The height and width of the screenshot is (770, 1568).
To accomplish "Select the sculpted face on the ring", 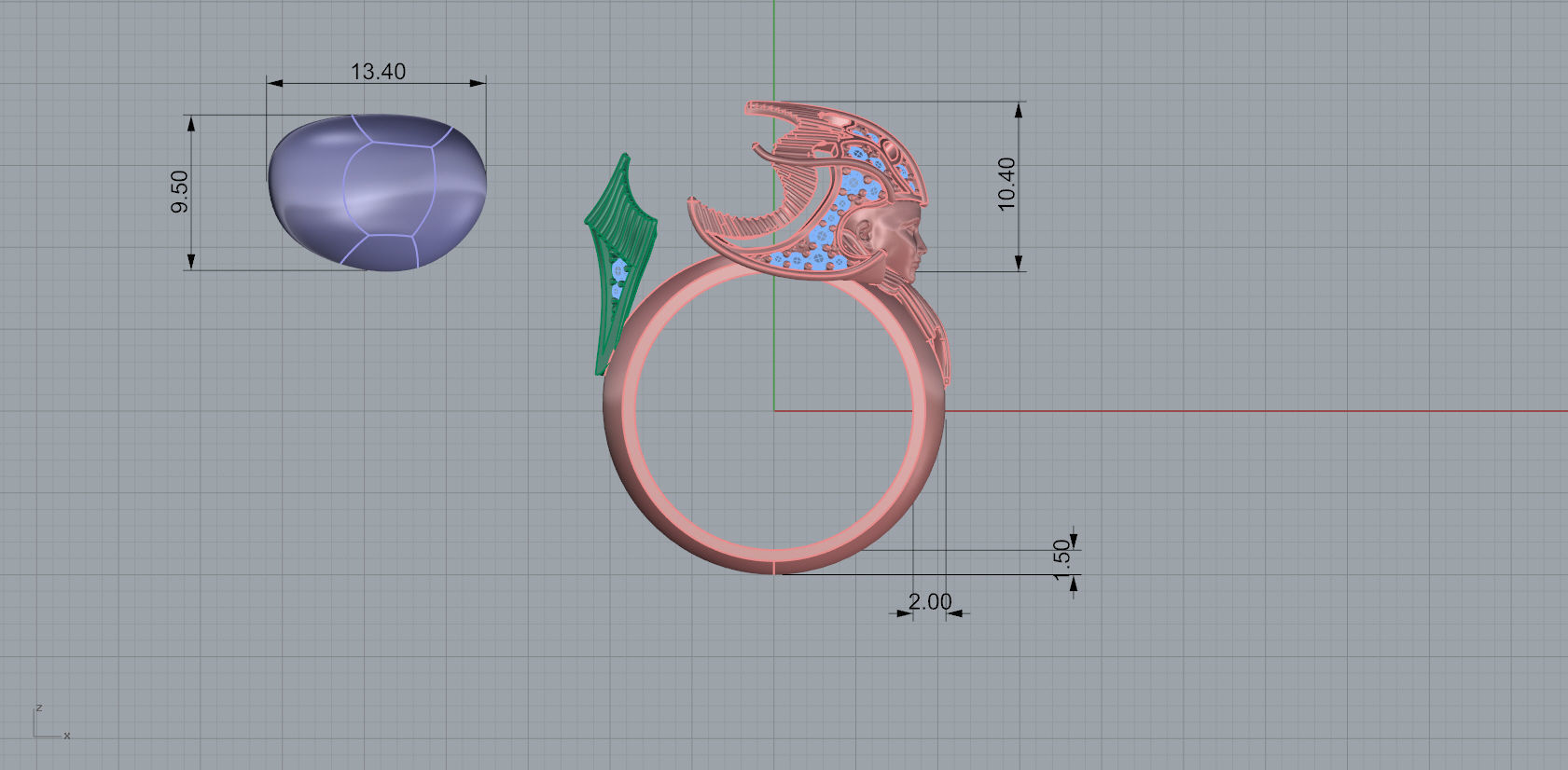I will click(894, 243).
